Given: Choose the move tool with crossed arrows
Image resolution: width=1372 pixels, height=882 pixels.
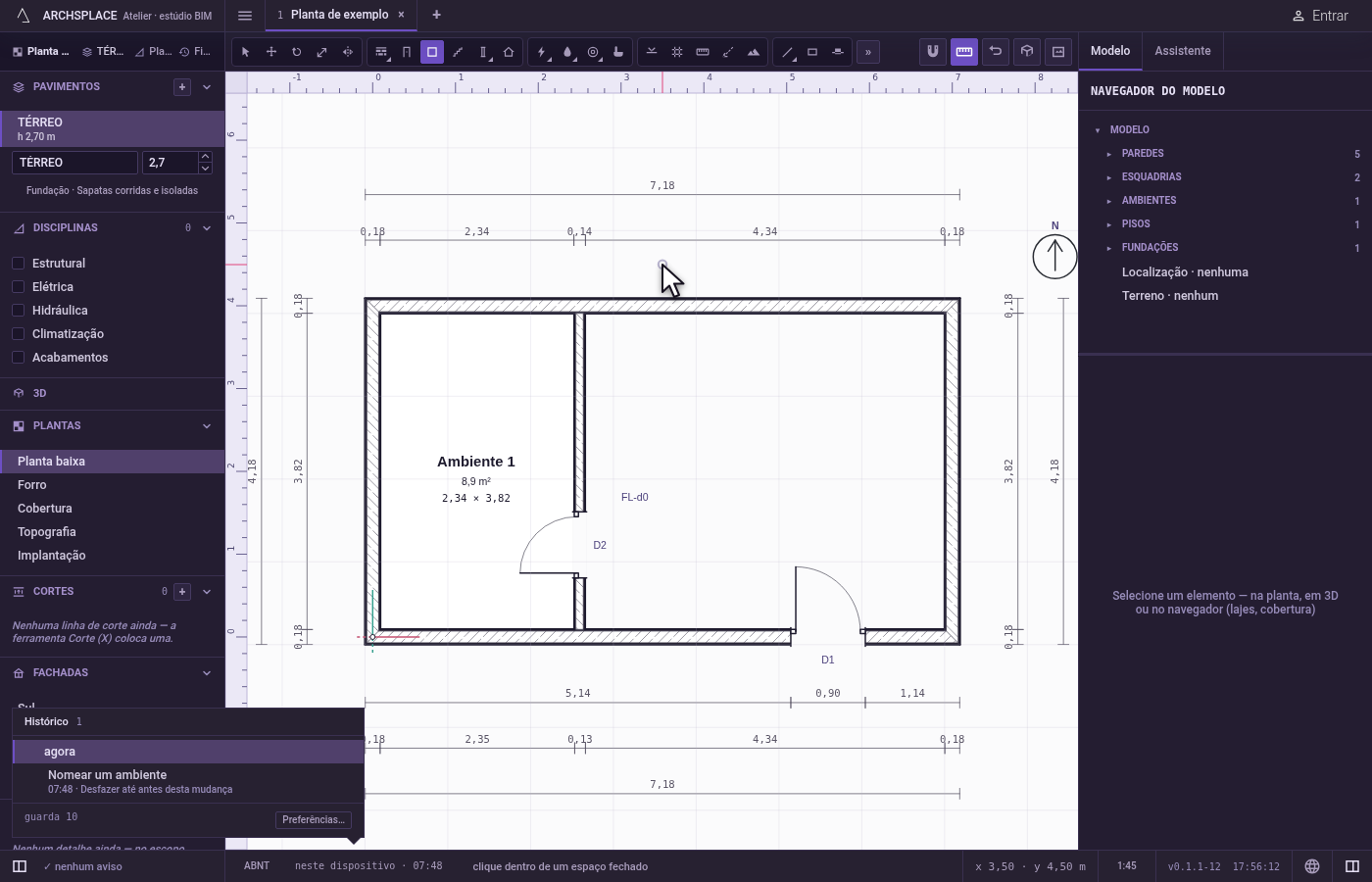Looking at the screenshot, I should [271, 52].
